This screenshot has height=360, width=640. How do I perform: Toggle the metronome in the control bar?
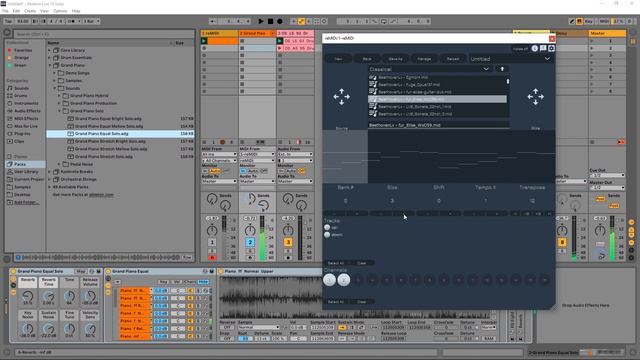(72, 21)
